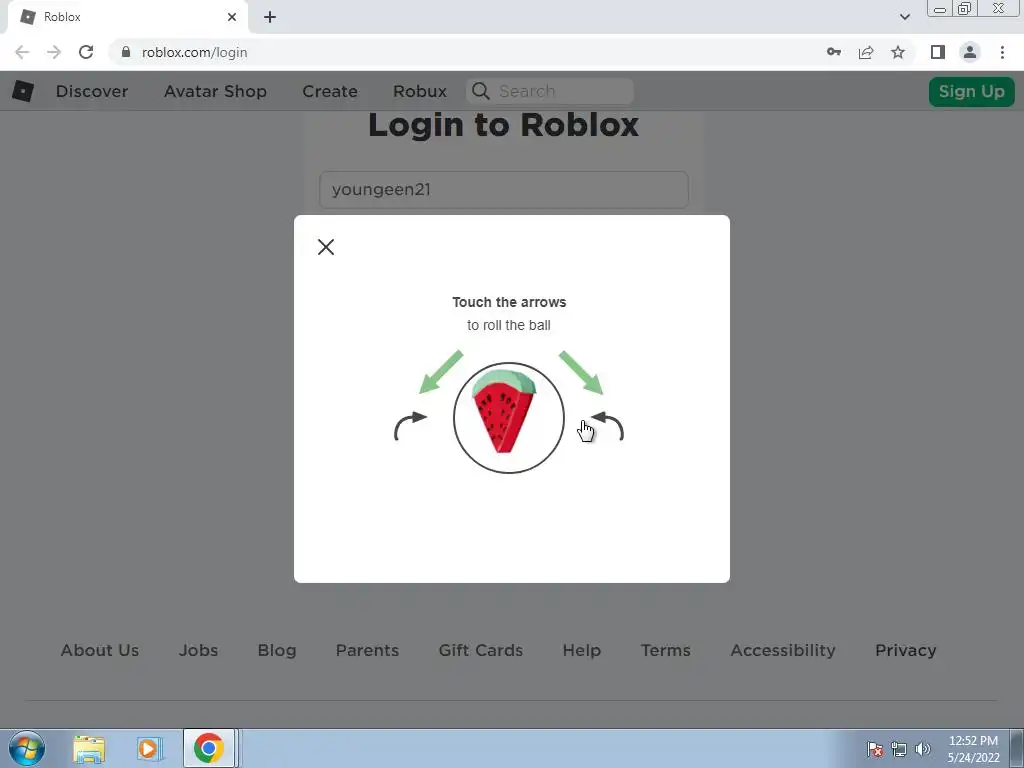
Task: Open the Chrome profile menu
Action: click(970, 52)
